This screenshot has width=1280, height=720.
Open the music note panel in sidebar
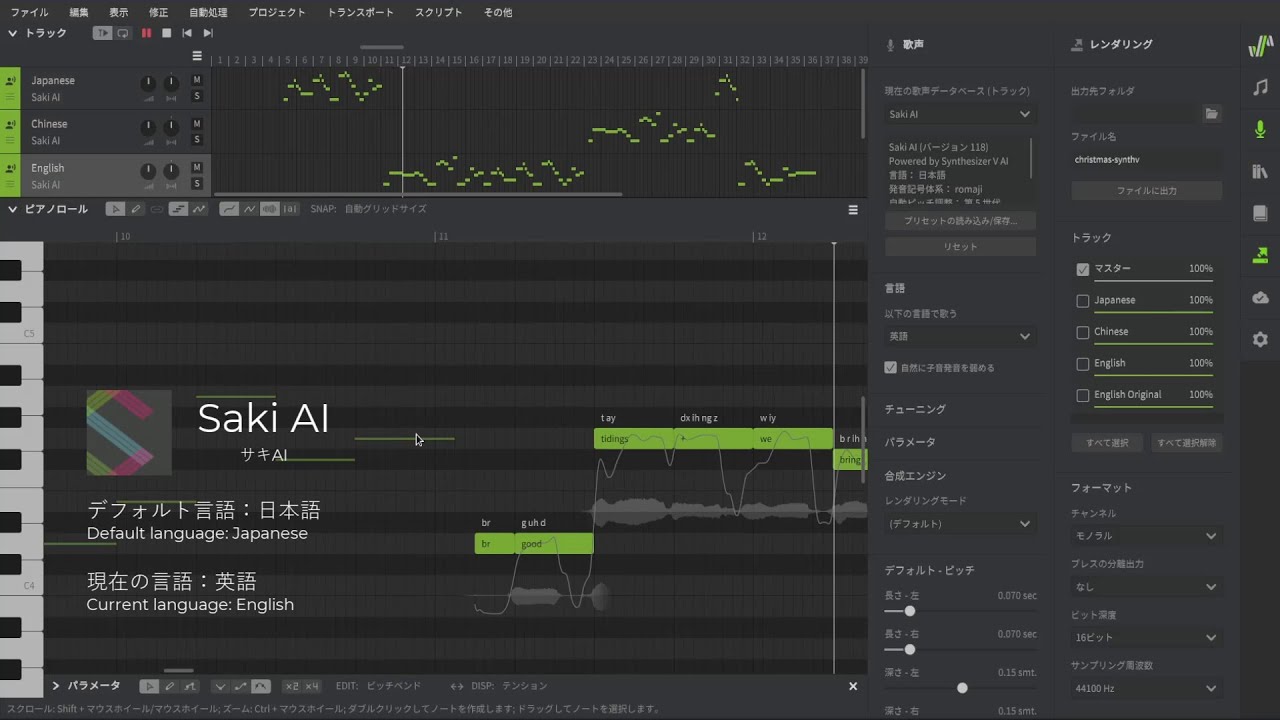click(x=1260, y=88)
